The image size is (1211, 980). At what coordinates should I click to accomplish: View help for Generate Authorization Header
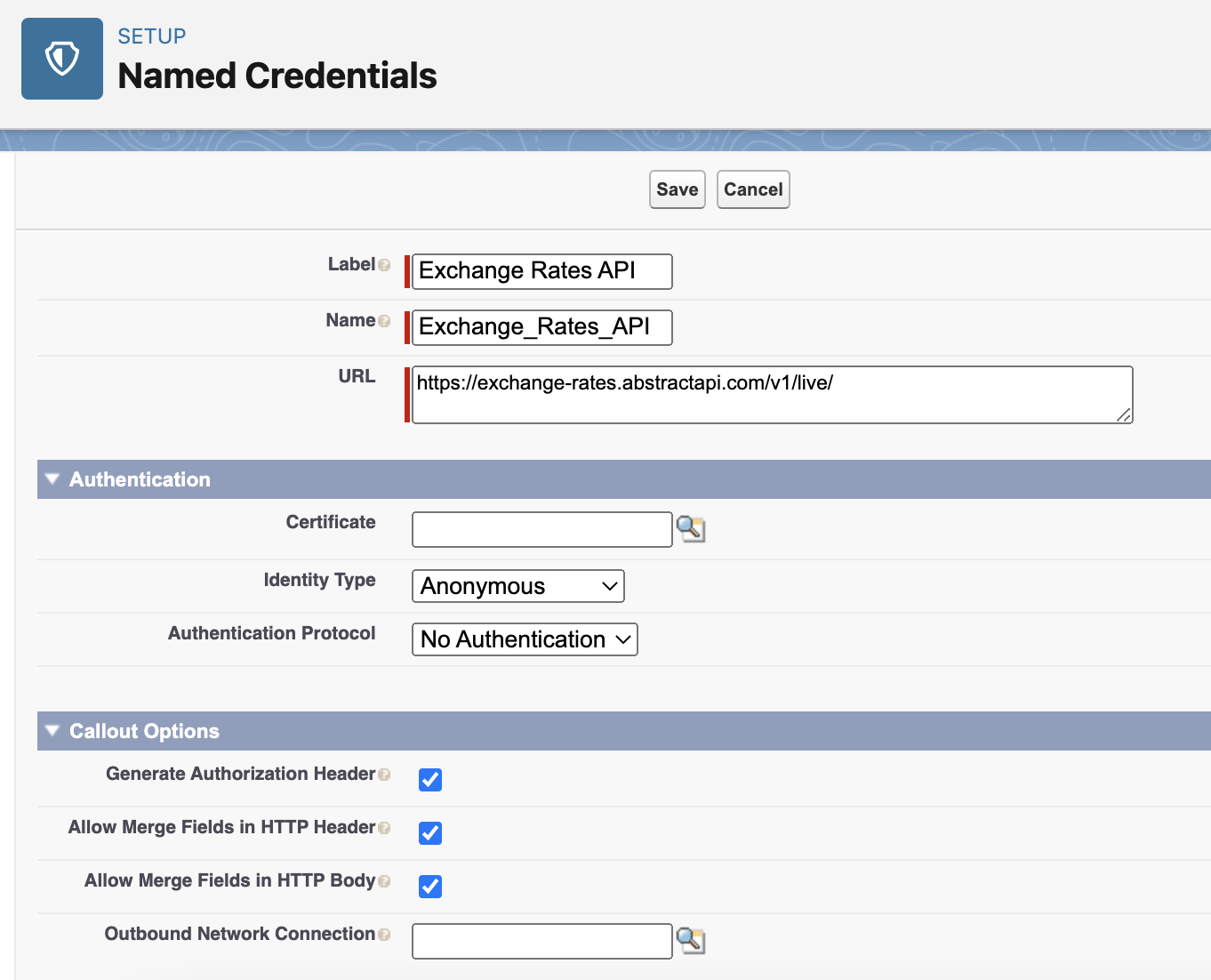click(x=387, y=775)
